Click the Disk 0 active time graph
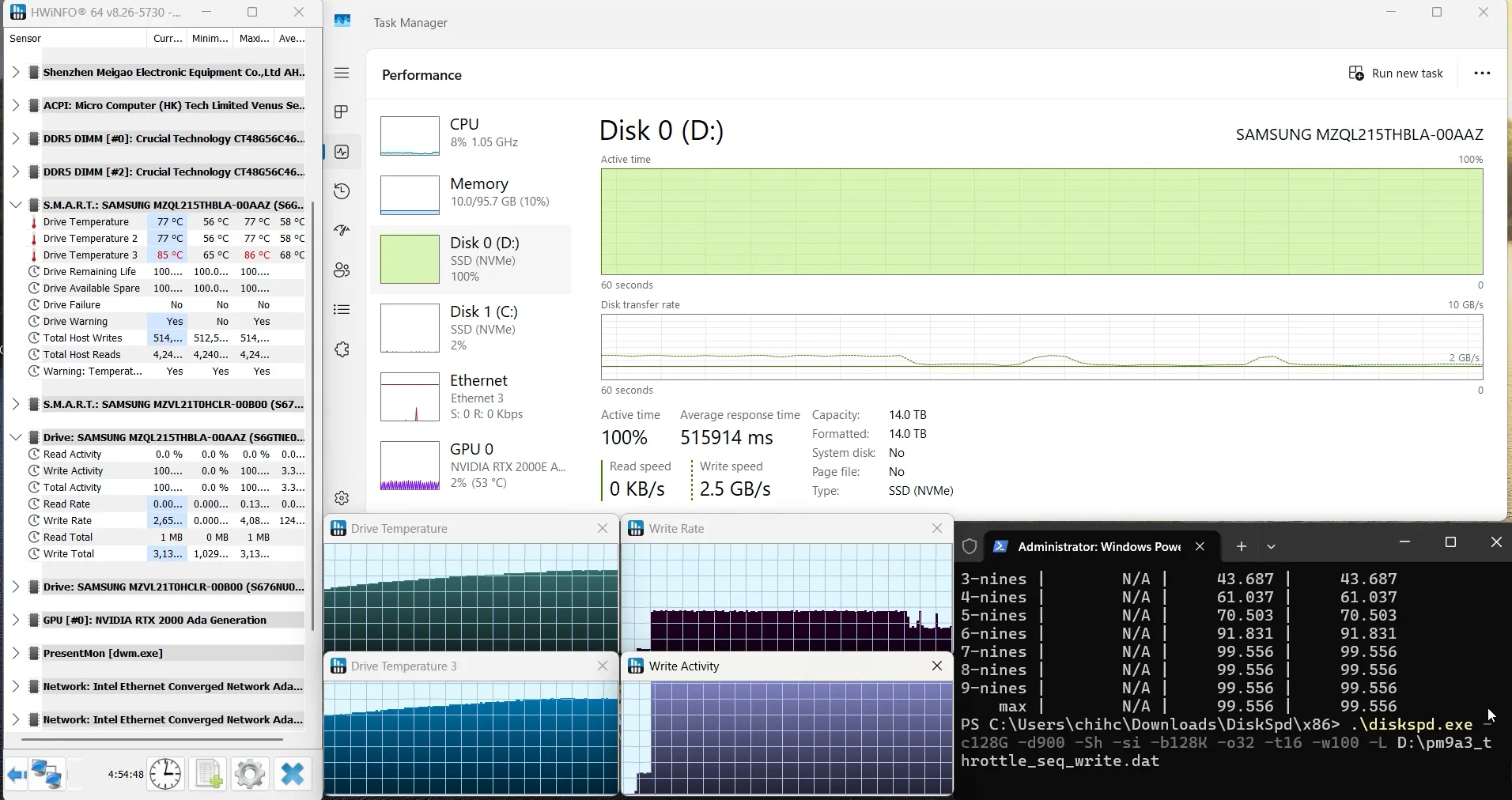The height and width of the screenshot is (800, 1512). [1041, 221]
